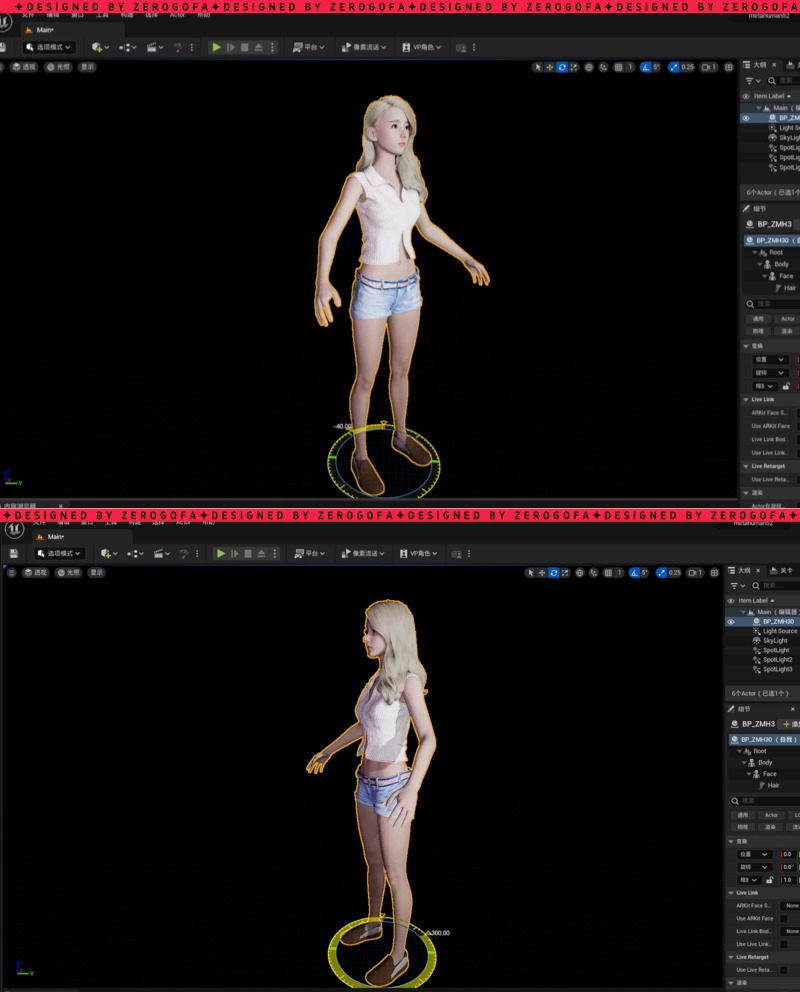Click the Save icon in the lower editor toolbar
This screenshot has width=800, height=992.
pos(14,553)
